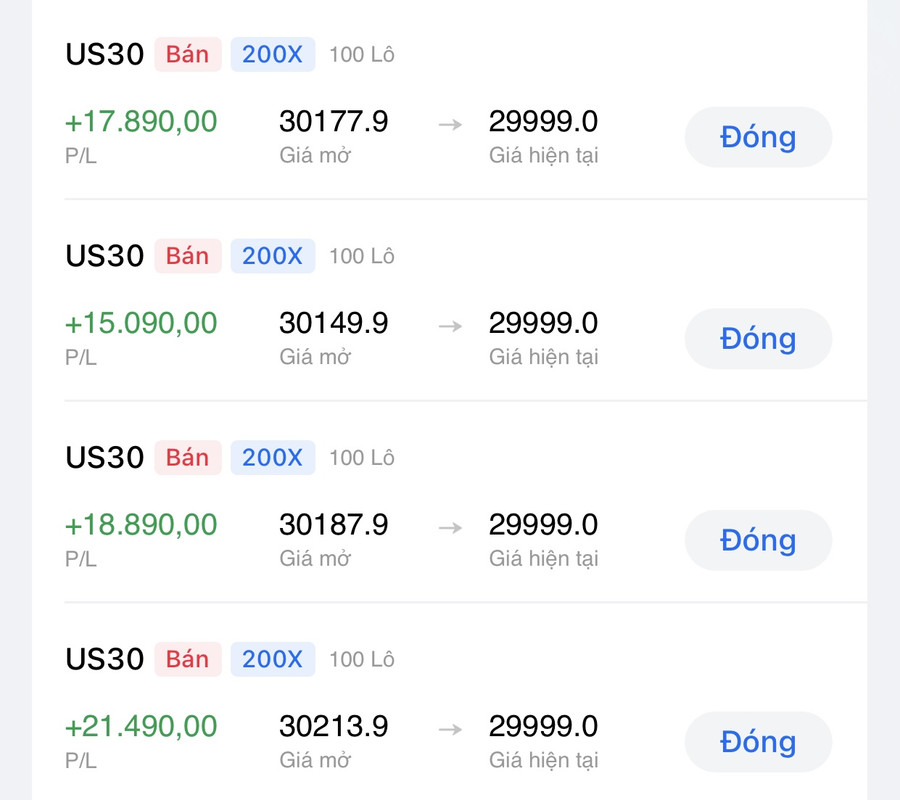Screen dimensions: 900x800
Task: Click the 200X badge above 30177.9
Action: pyautogui.click(x=272, y=54)
